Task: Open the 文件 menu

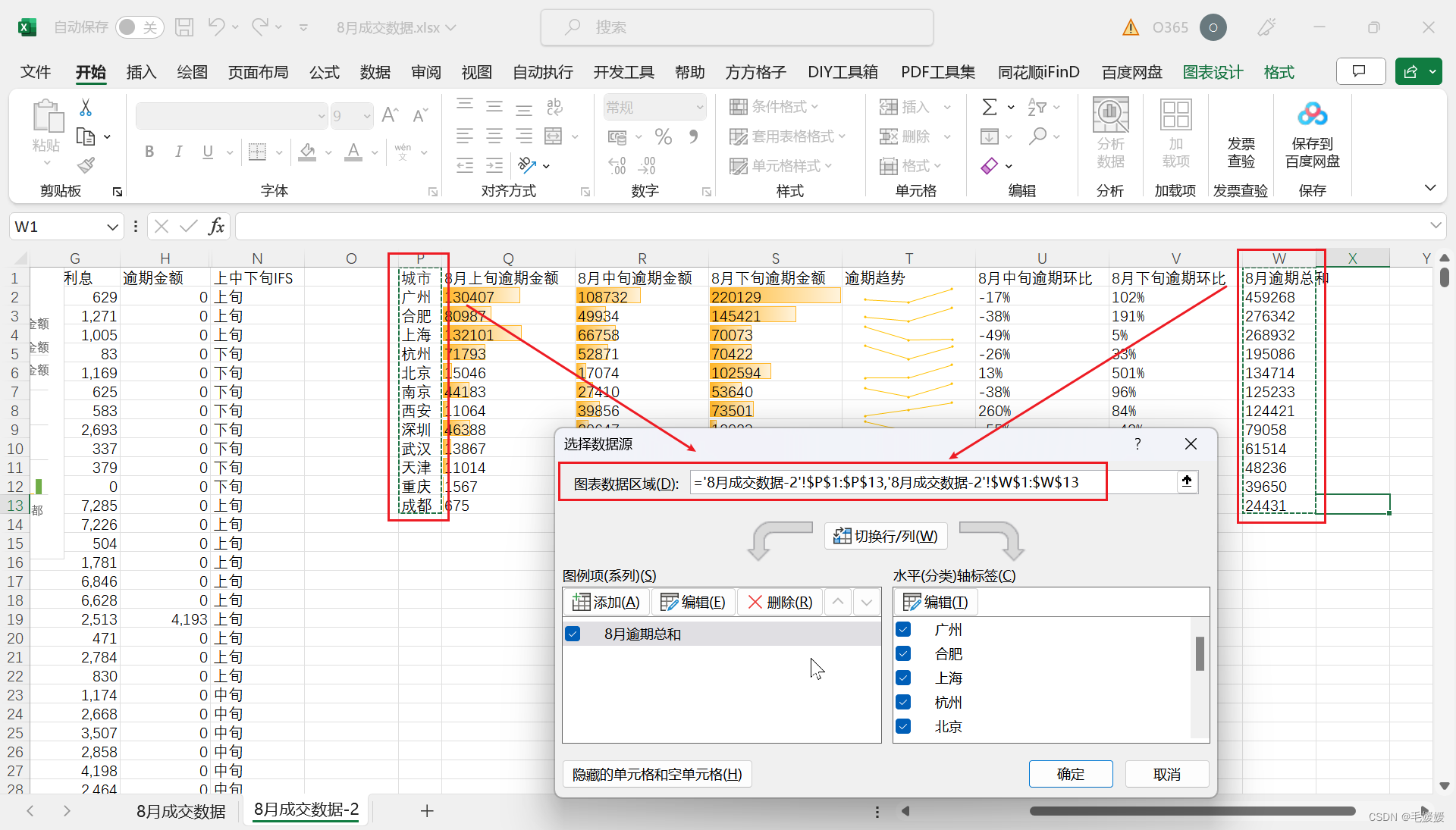Action: pos(36,72)
